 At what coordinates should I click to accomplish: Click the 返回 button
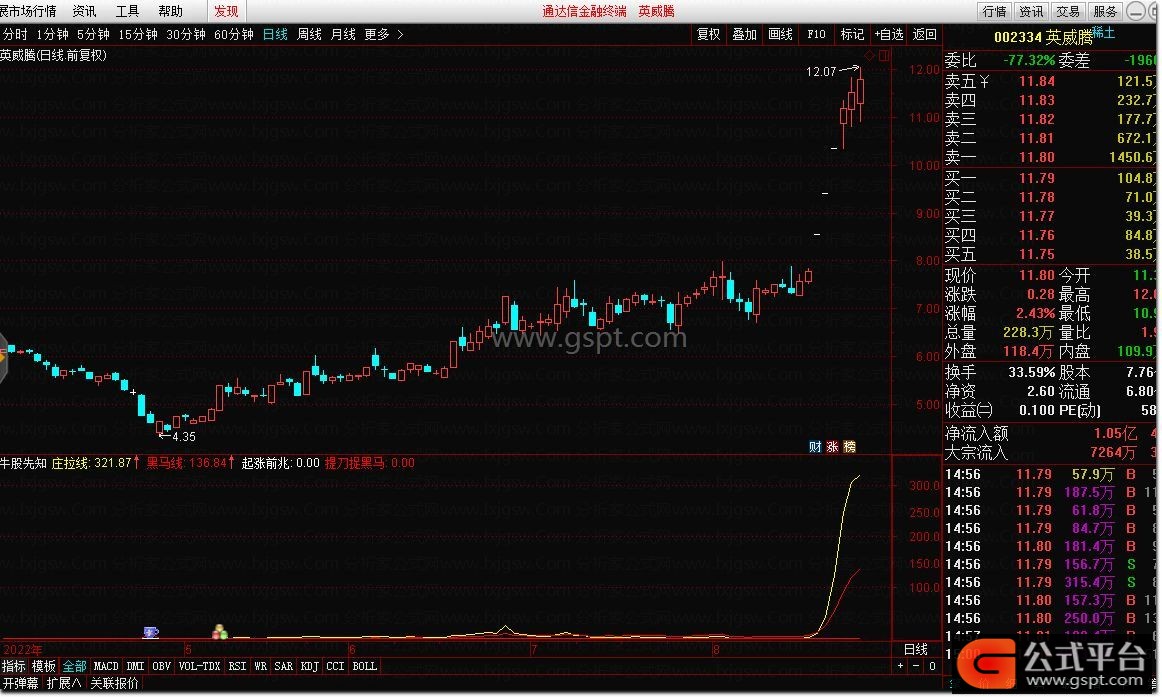pyautogui.click(x=925, y=34)
